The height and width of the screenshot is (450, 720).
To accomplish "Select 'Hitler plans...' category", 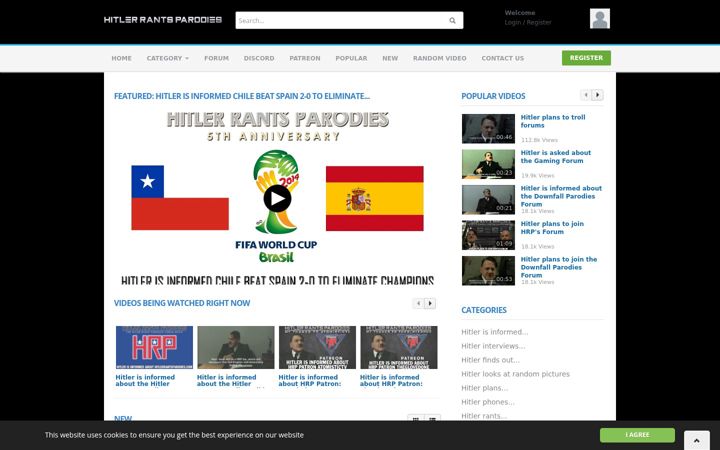I will (x=484, y=388).
